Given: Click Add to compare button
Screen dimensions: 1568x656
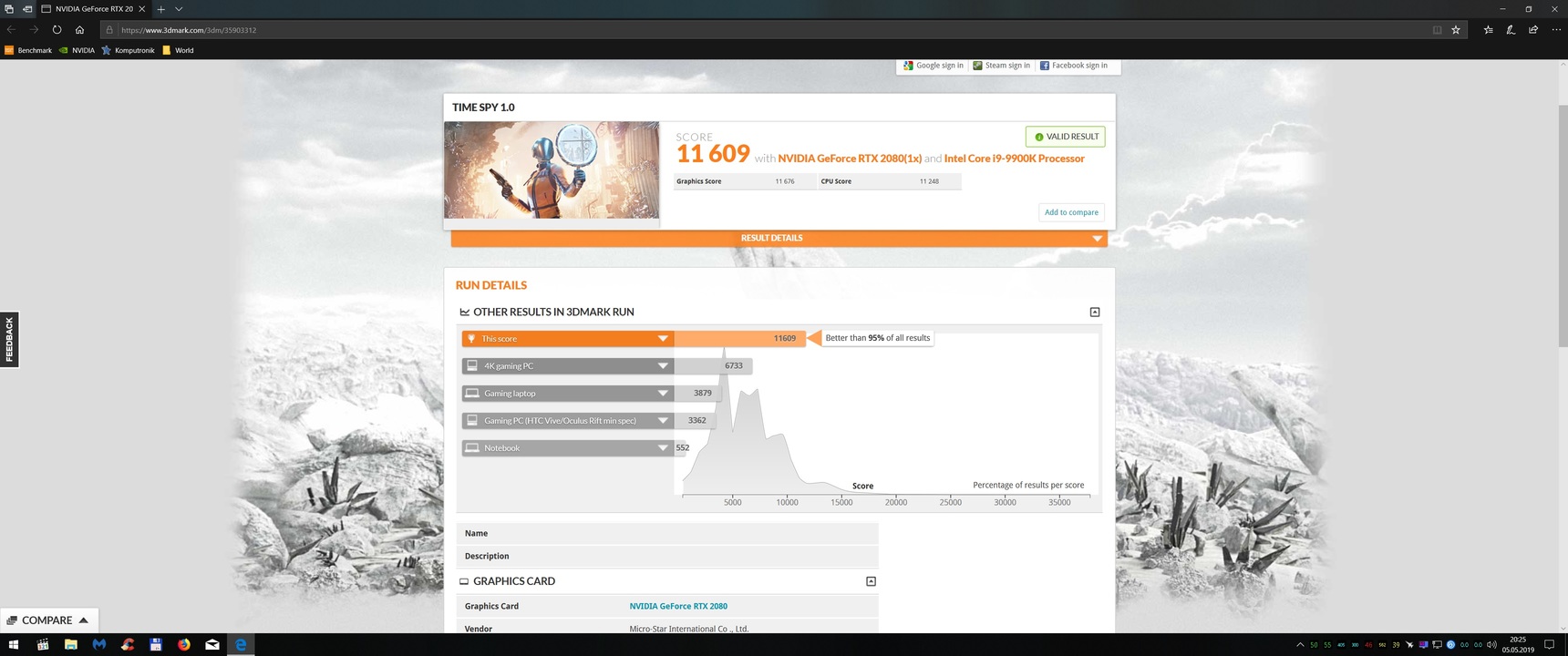Looking at the screenshot, I should click(x=1071, y=212).
